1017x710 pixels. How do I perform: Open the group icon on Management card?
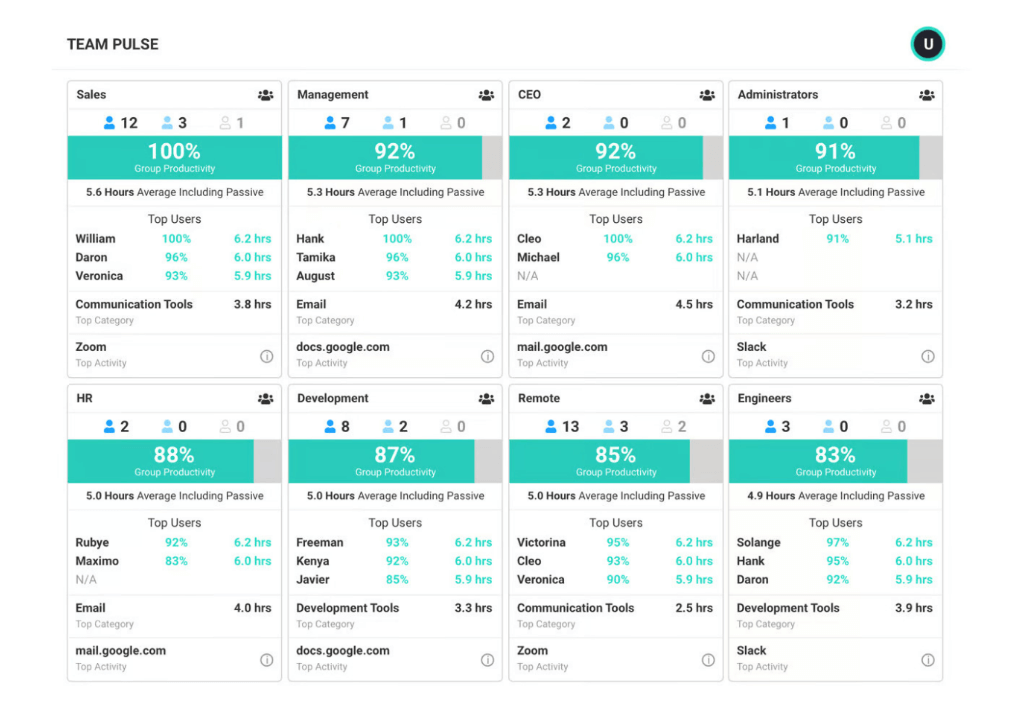(x=486, y=95)
